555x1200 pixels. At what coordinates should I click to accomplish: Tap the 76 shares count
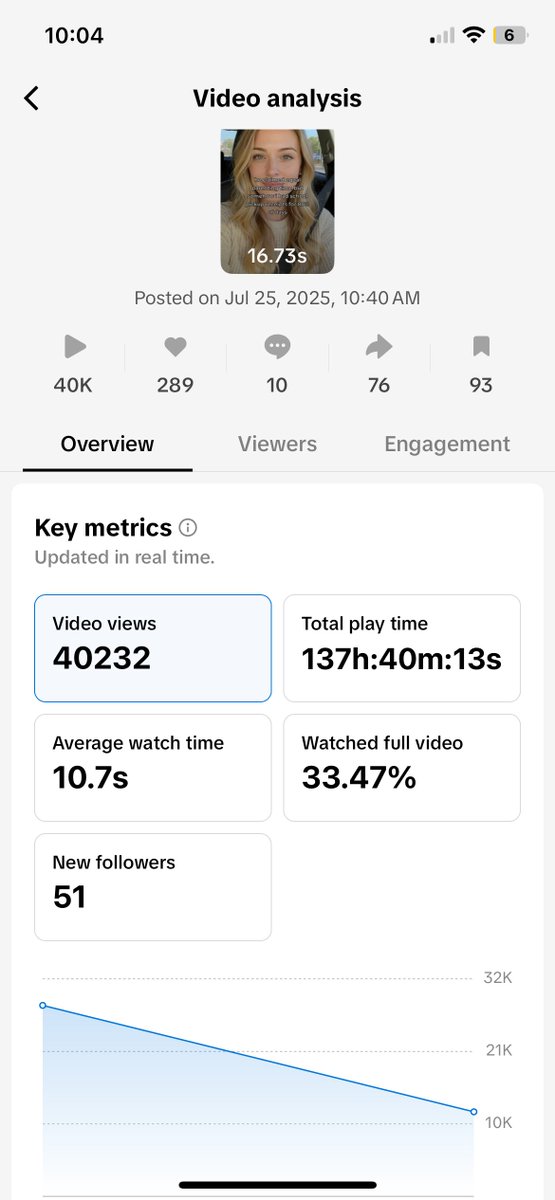click(x=379, y=385)
